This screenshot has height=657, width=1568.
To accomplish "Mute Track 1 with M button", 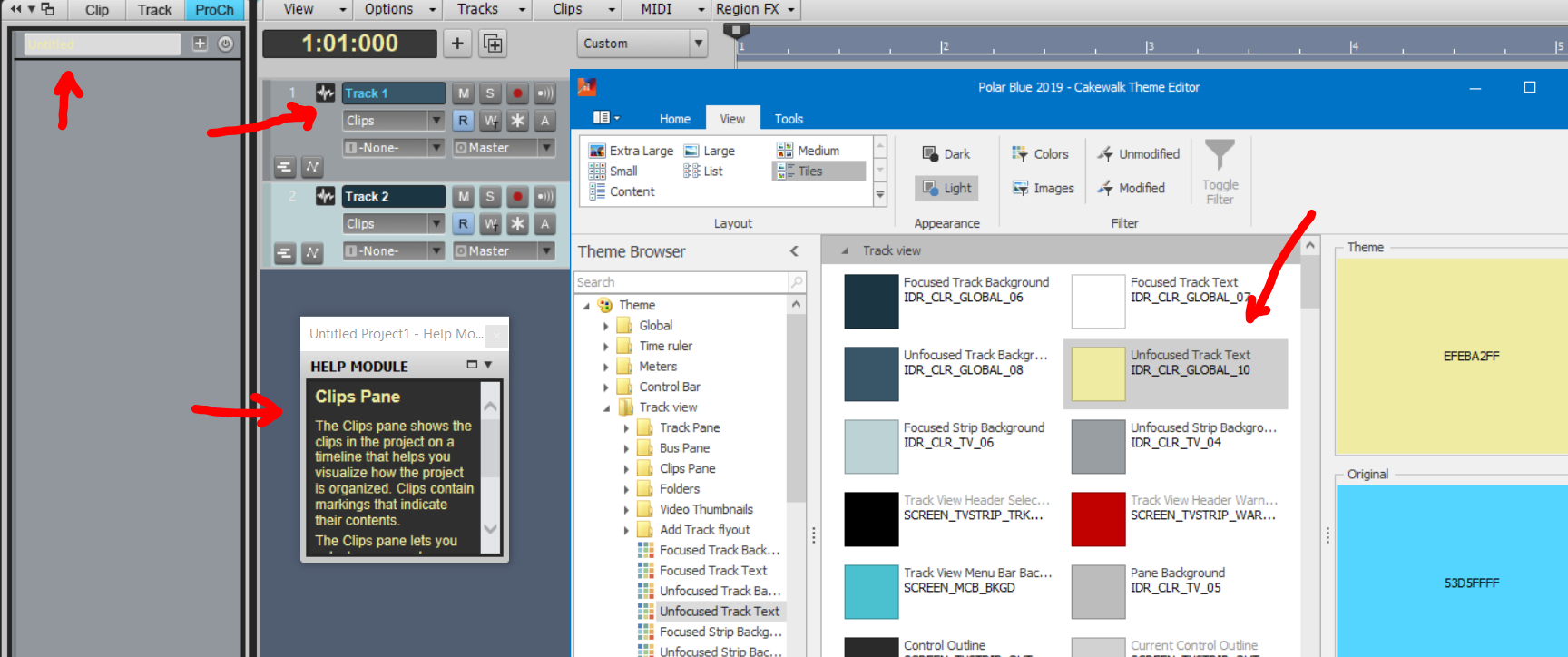I will (464, 93).
